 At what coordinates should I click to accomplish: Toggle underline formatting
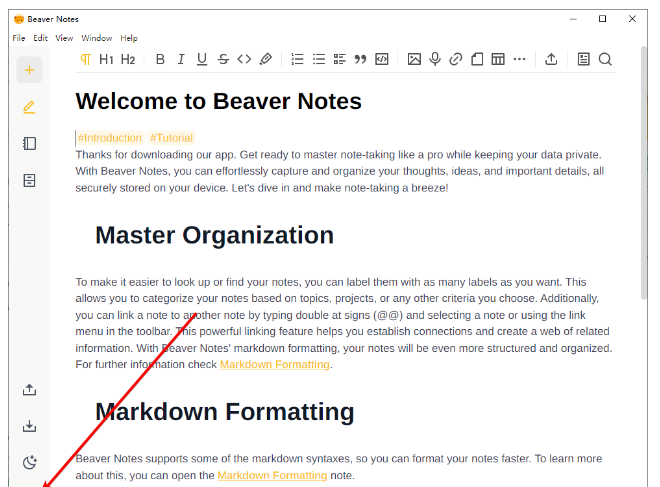pos(202,59)
